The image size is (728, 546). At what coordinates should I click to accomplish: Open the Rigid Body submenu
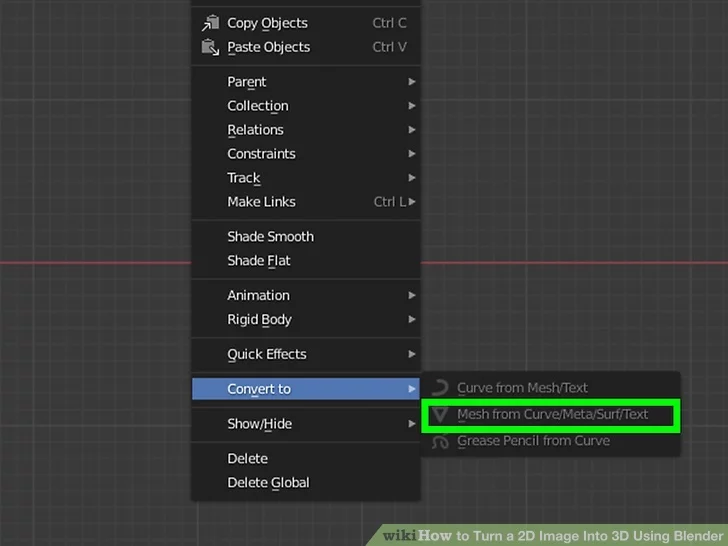[x=259, y=320]
